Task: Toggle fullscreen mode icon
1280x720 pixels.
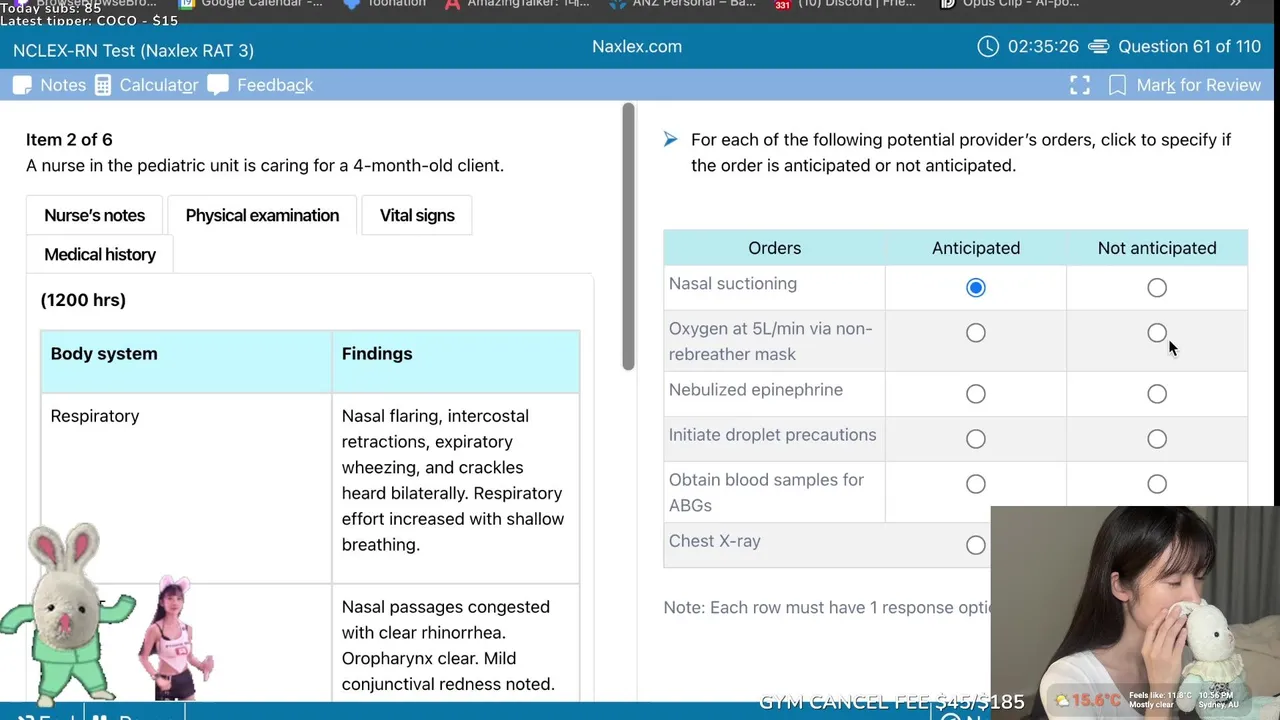Action: coord(1080,85)
